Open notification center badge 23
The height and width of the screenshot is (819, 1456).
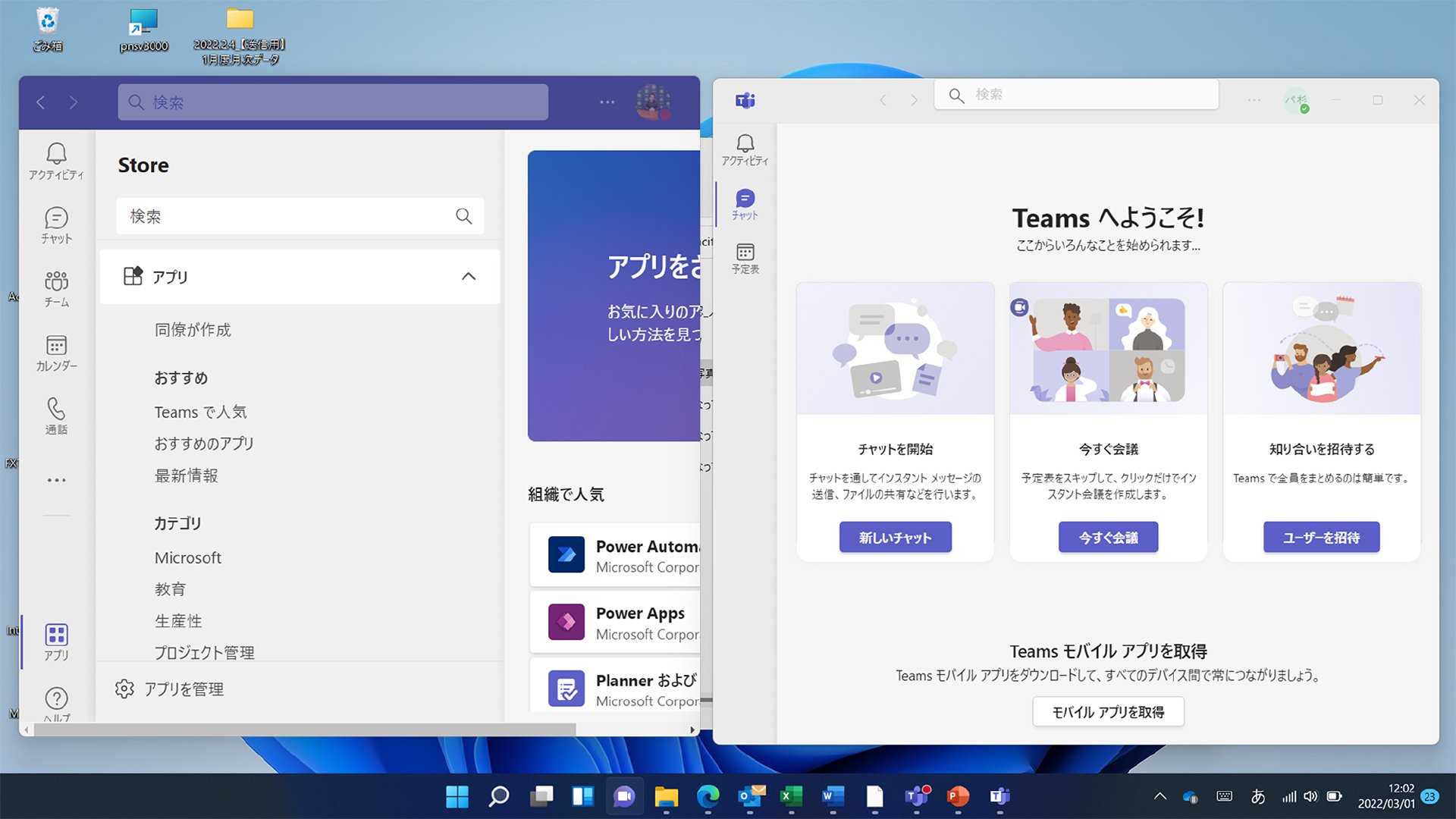click(x=1430, y=796)
